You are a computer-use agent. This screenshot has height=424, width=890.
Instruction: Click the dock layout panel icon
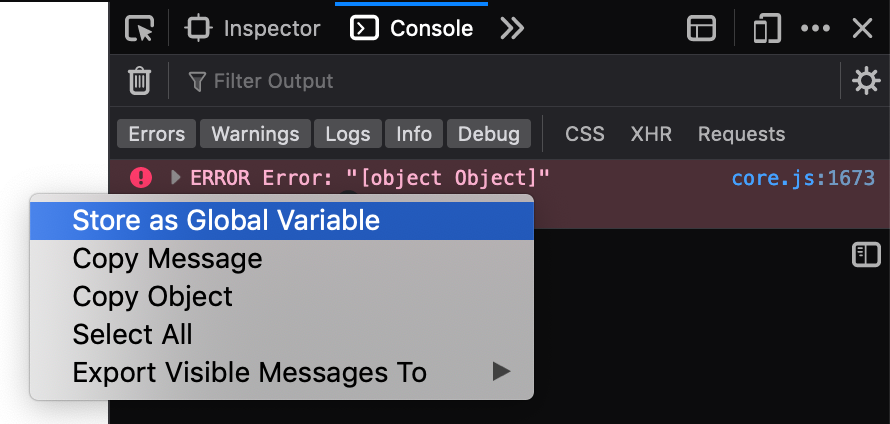pyautogui.click(x=702, y=28)
